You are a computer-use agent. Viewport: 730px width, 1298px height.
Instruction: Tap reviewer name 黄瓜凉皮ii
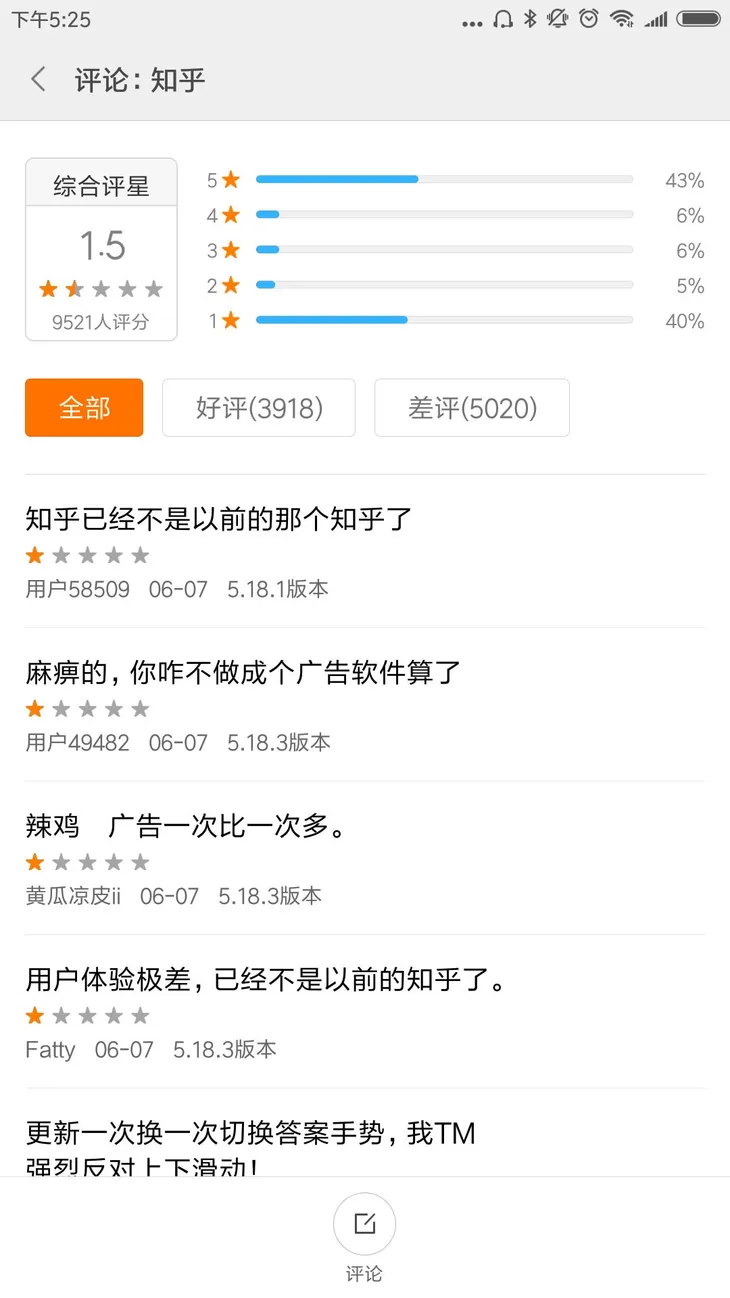click(x=73, y=896)
